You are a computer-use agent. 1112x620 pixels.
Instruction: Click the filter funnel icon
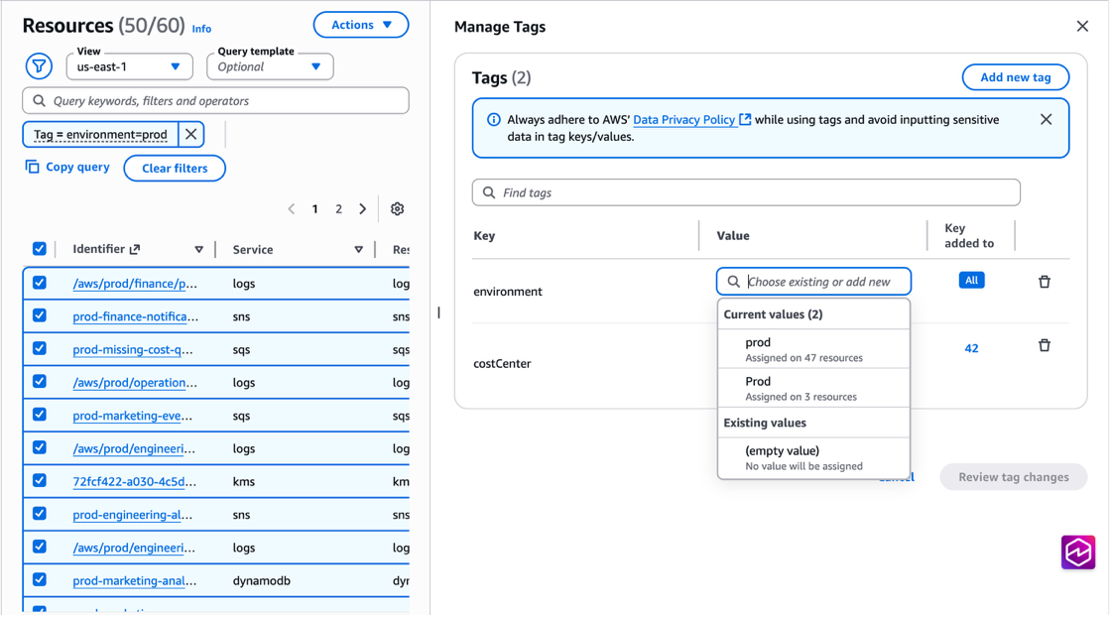(x=38, y=67)
